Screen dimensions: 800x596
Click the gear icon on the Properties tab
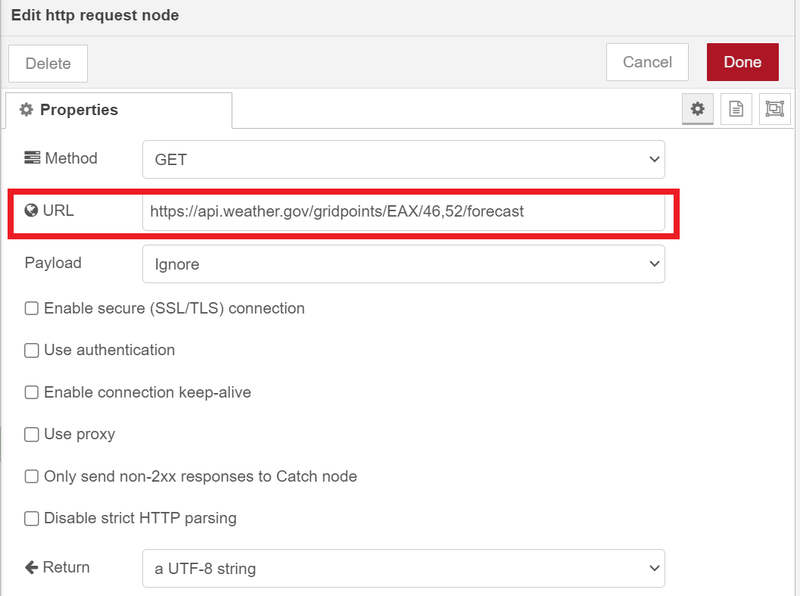tap(26, 110)
